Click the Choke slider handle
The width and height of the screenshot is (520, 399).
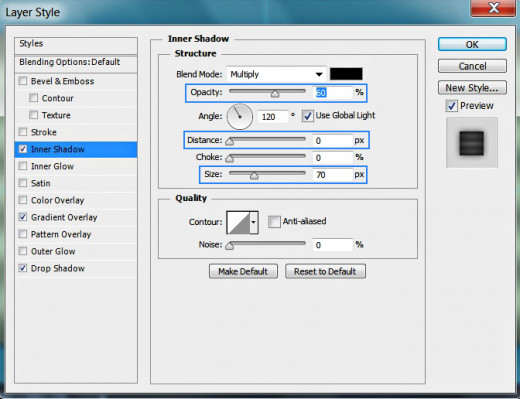(x=229, y=159)
